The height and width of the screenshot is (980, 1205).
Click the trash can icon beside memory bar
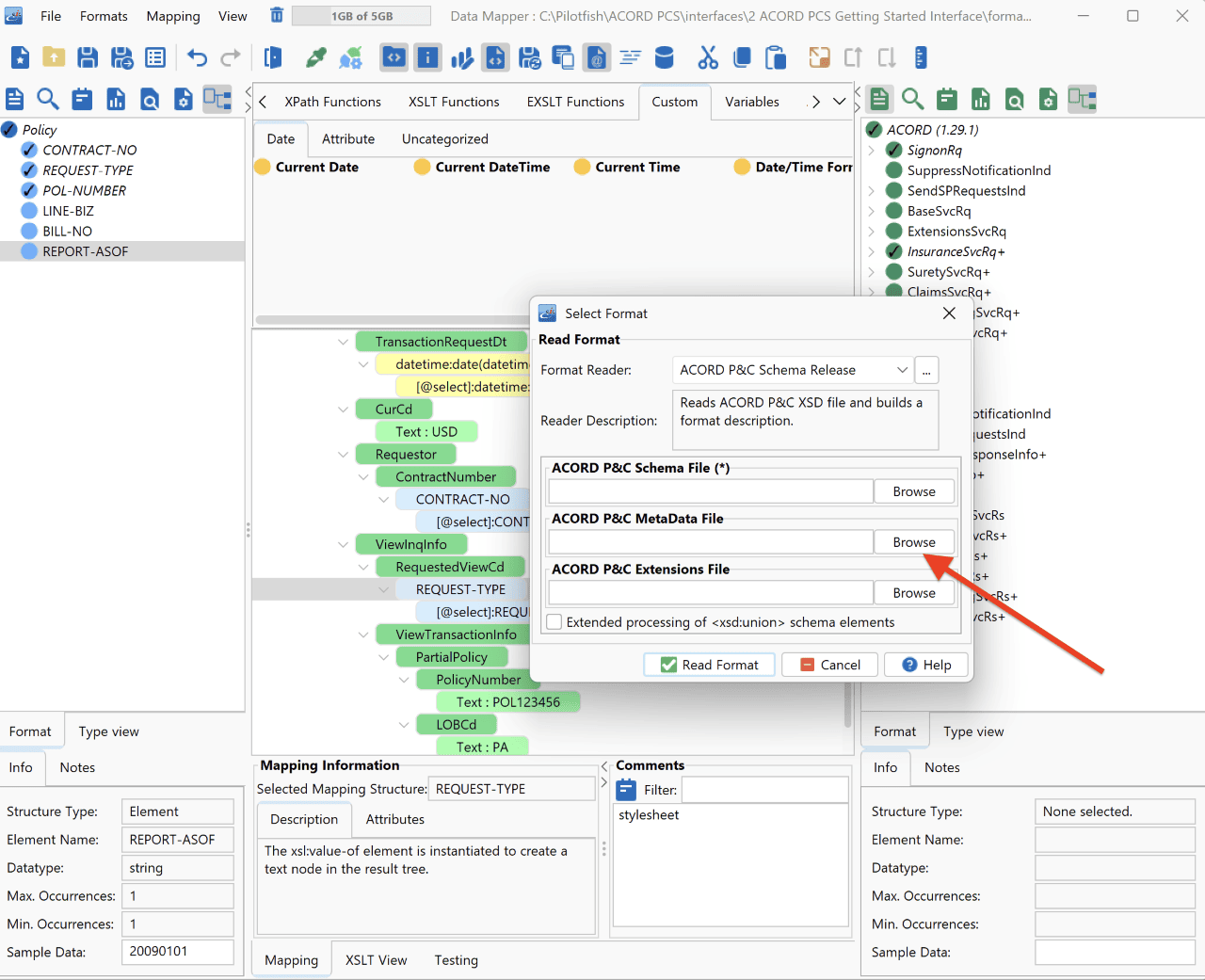[277, 15]
